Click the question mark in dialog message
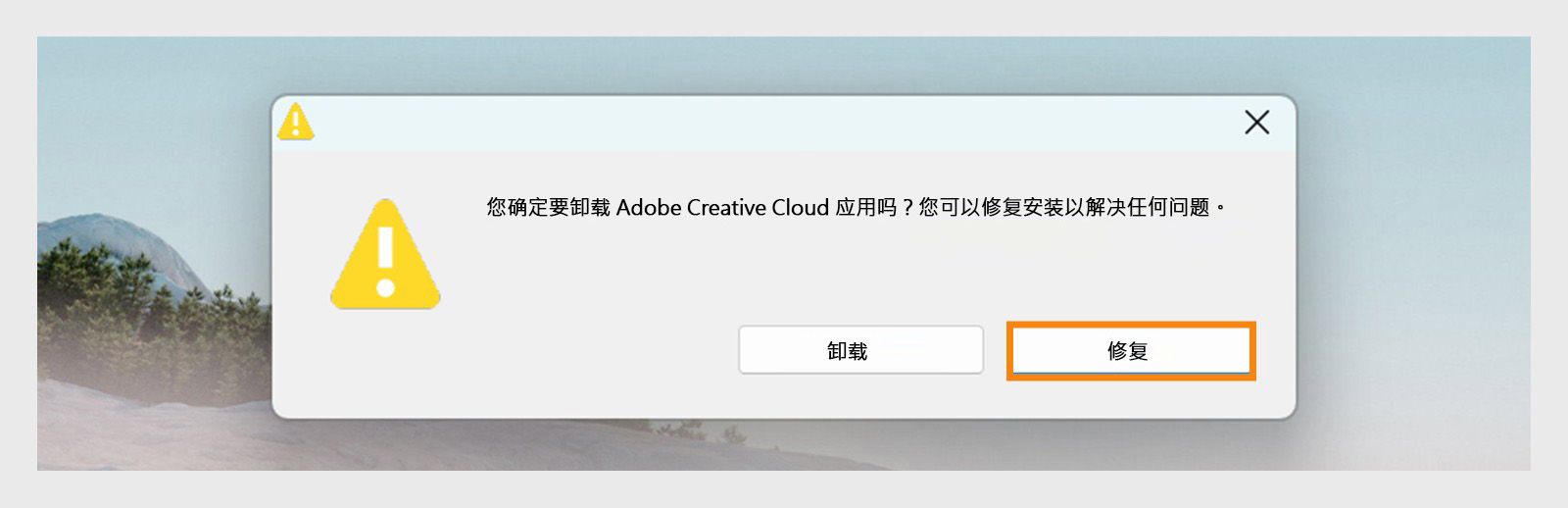Image resolution: width=1568 pixels, height=508 pixels. click(907, 208)
